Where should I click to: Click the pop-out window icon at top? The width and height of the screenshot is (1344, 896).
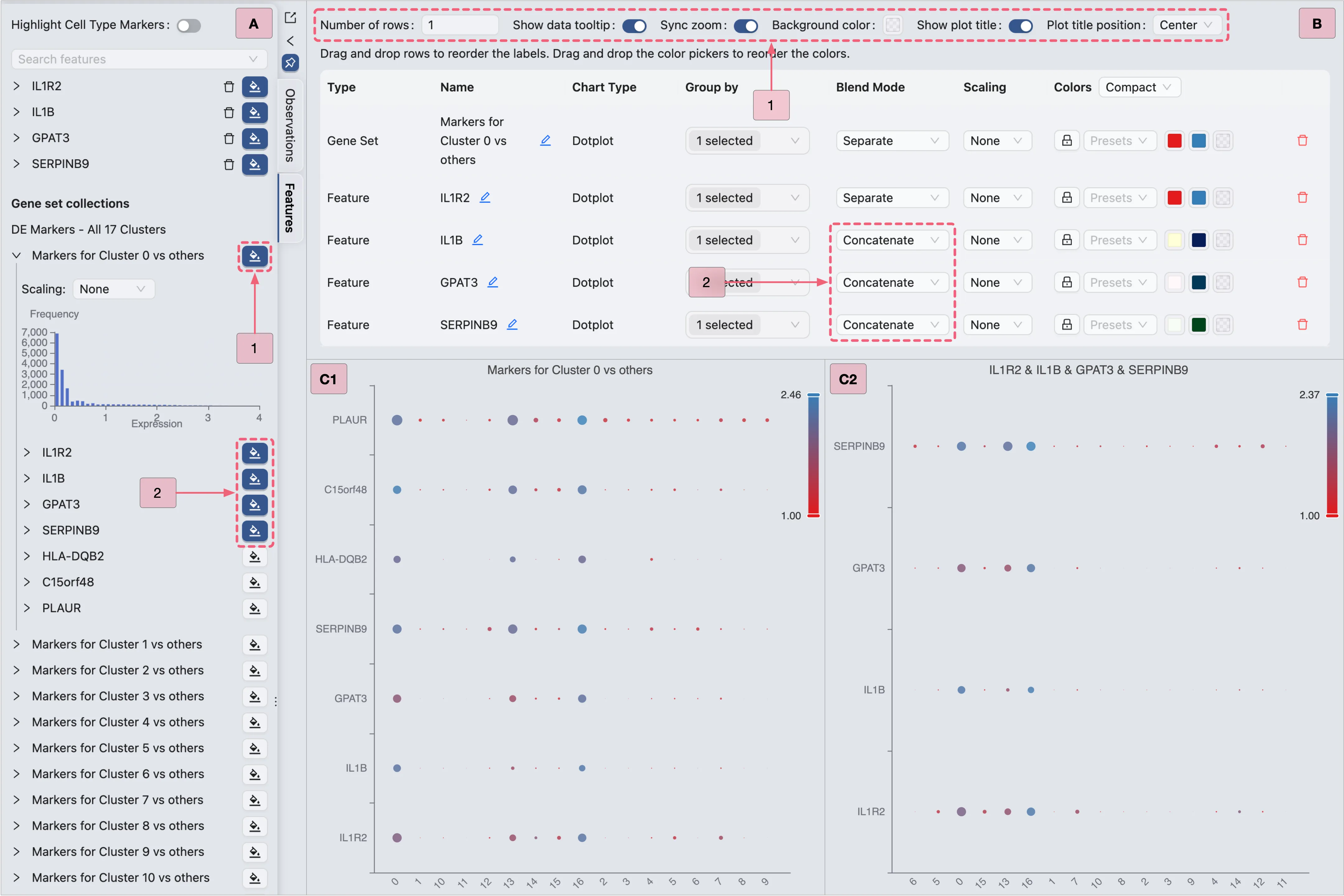(x=290, y=18)
